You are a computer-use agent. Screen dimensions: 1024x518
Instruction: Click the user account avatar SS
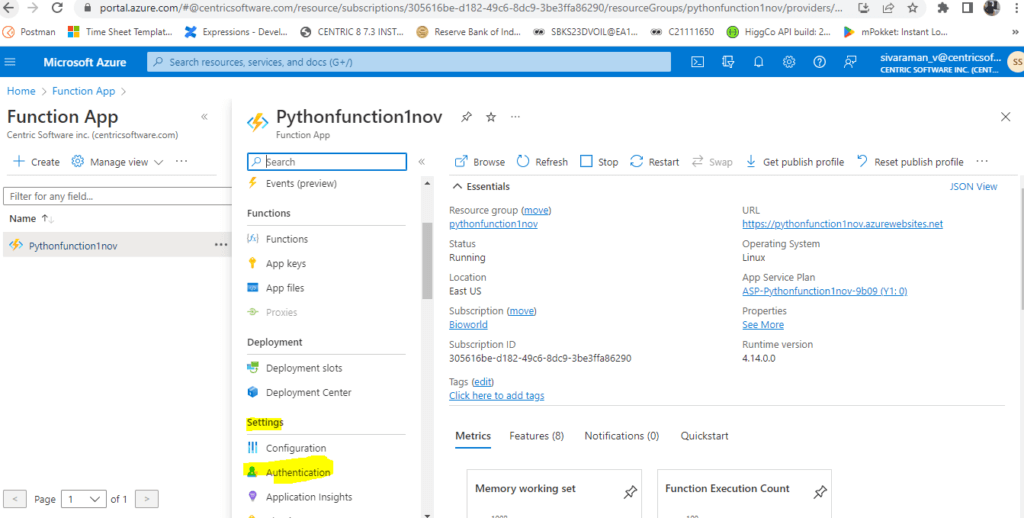[1016, 62]
